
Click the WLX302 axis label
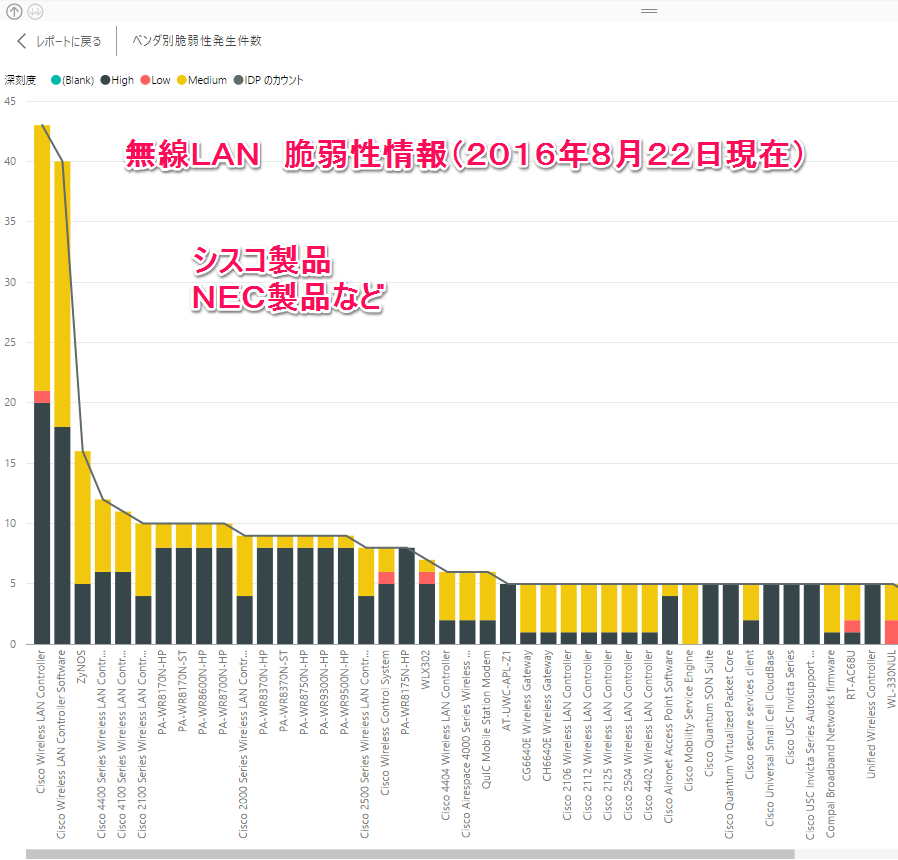click(x=426, y=669)
